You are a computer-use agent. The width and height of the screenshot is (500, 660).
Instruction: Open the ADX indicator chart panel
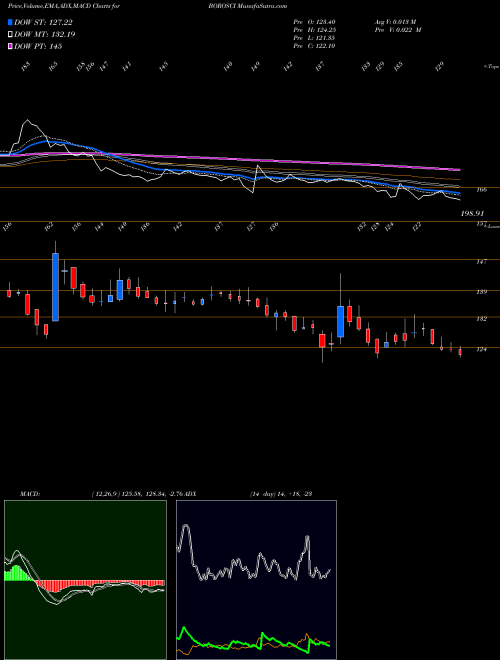[x=256, y=580]
